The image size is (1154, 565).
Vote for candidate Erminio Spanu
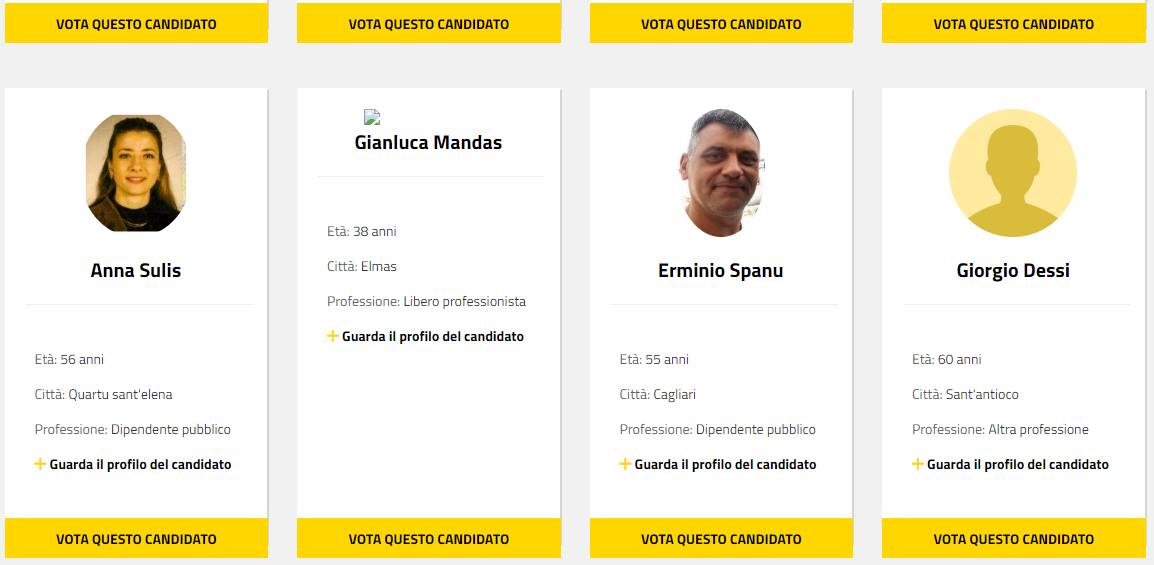[x=721, y=539]
